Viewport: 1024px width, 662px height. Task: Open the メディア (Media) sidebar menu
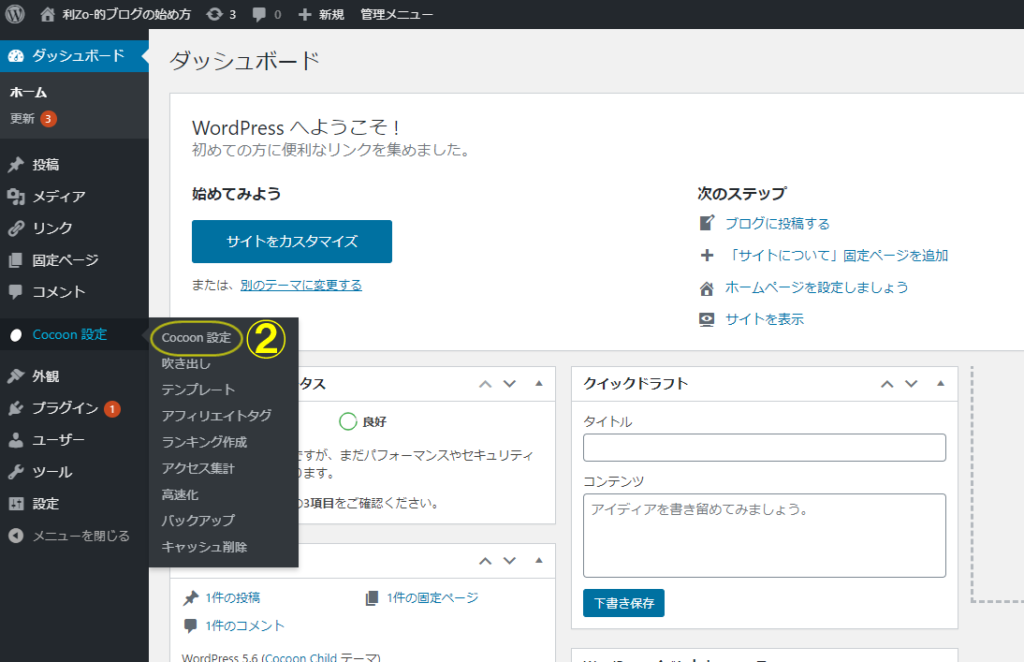point(58,197)
